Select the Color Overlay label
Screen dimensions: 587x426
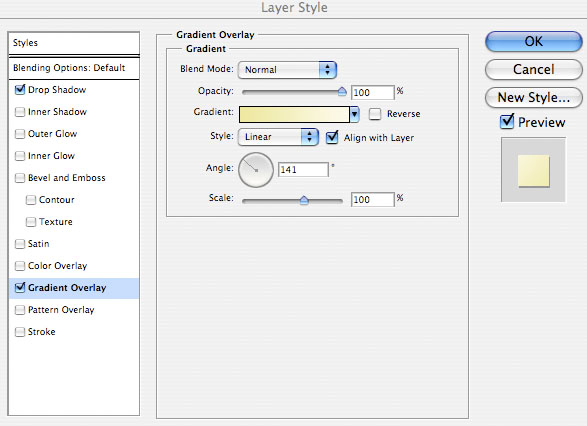click(57, 266)
